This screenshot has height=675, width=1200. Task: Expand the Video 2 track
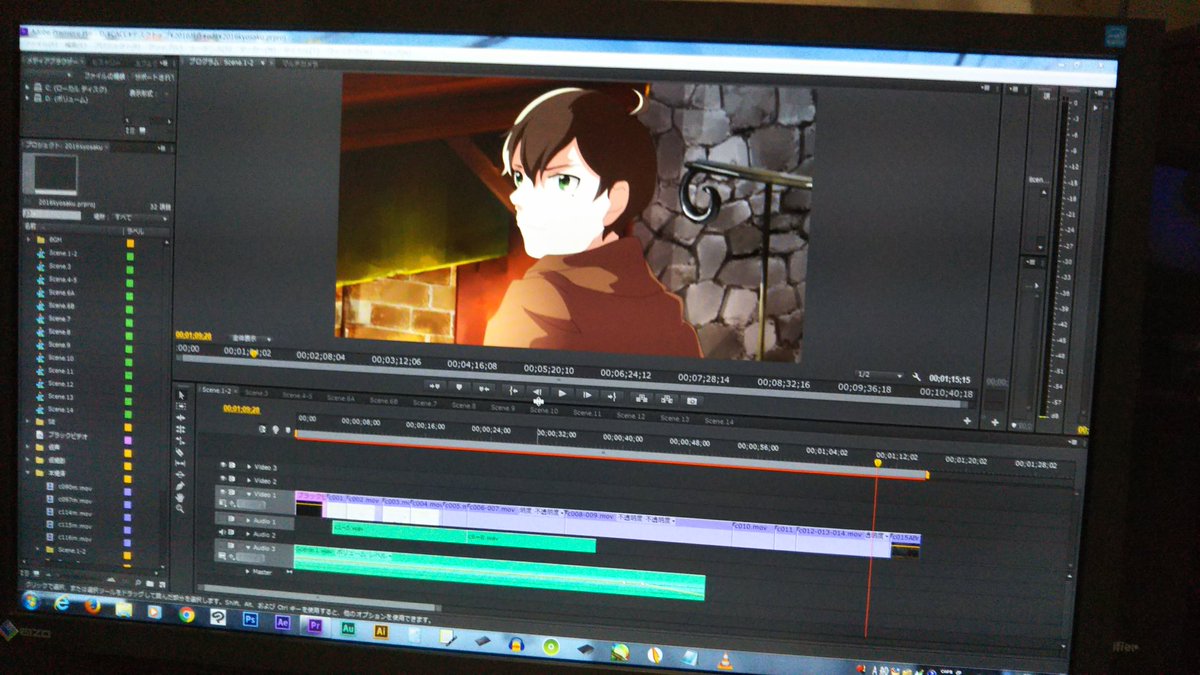[x=249, y=481]
